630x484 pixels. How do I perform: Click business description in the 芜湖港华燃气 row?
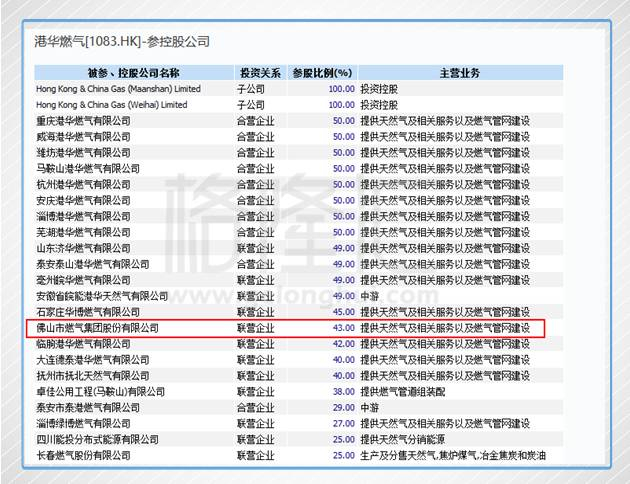pos(445,232)
